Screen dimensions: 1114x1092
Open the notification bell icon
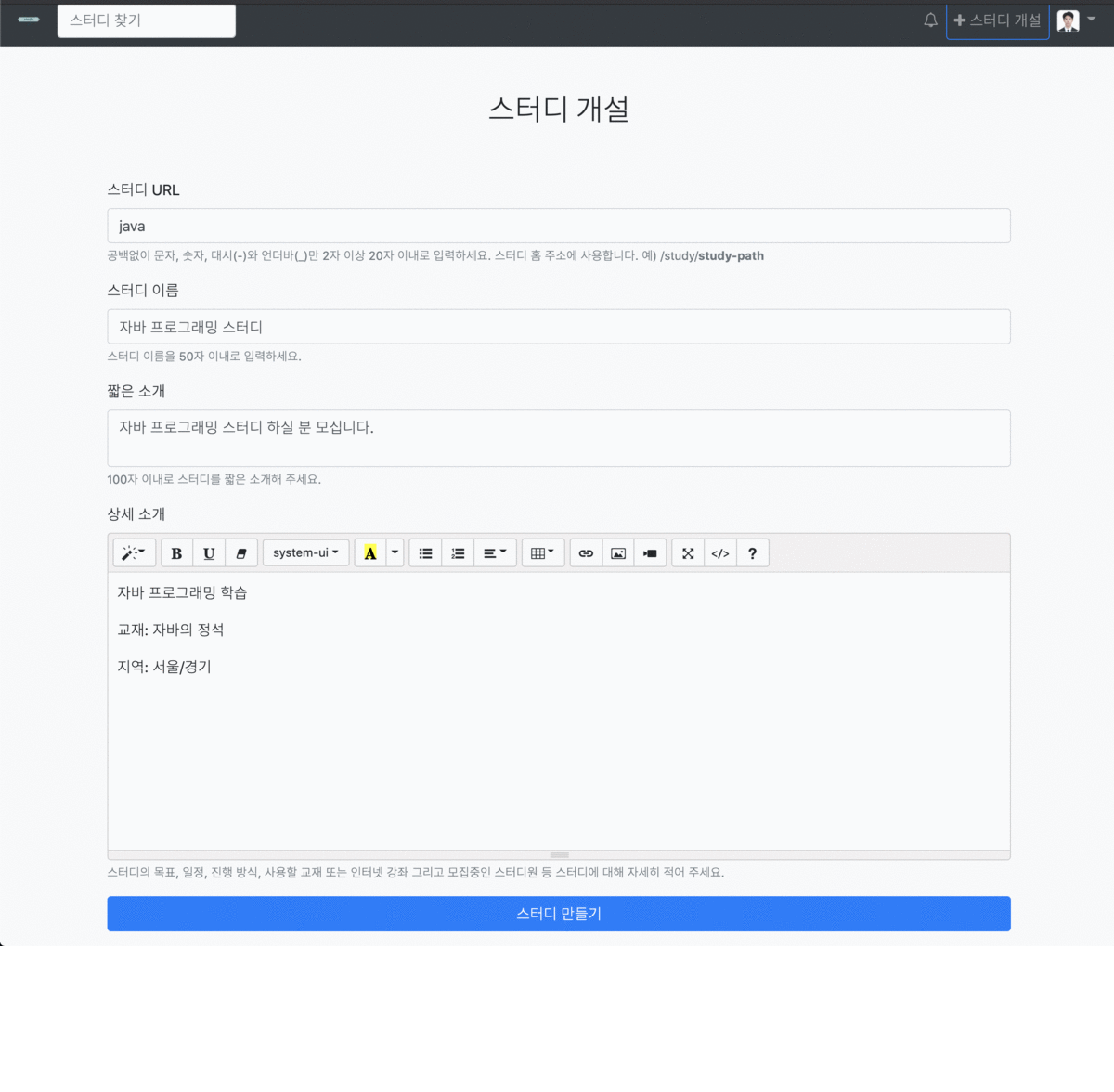point(930,20)
